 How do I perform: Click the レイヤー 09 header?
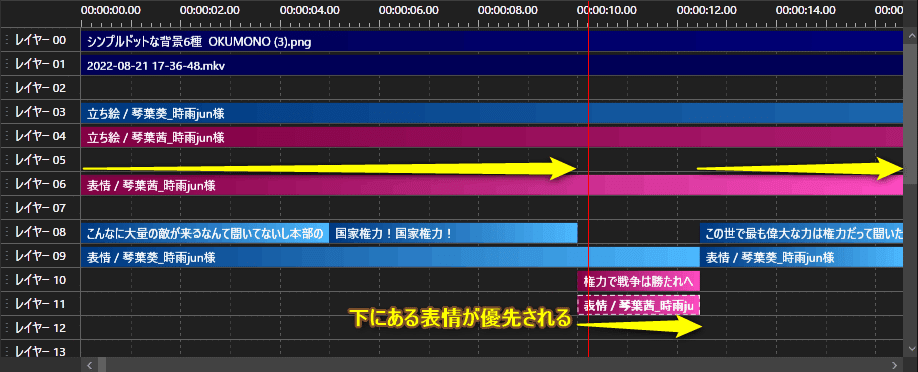pos(40,257)
